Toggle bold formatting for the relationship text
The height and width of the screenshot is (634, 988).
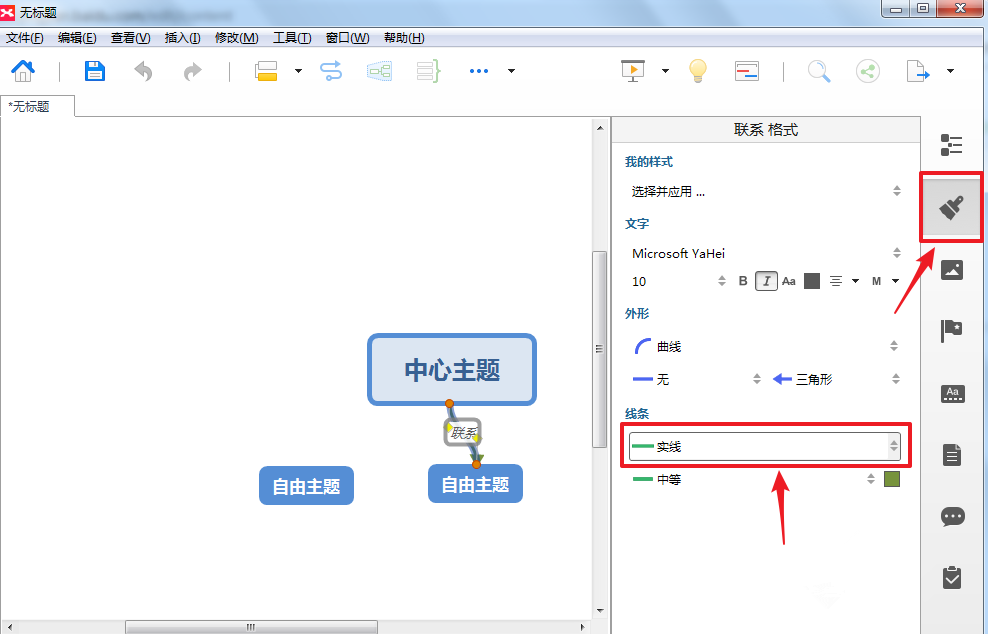(742, 281)
